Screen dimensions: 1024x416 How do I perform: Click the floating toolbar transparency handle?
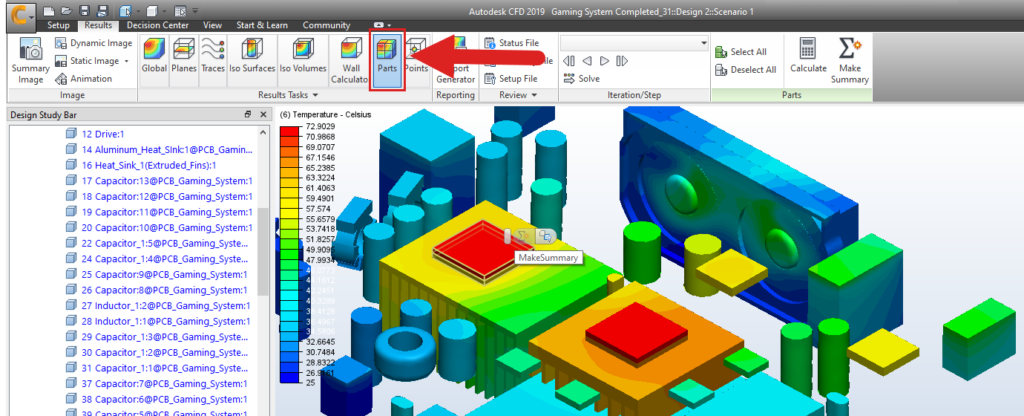pos(507,236)
